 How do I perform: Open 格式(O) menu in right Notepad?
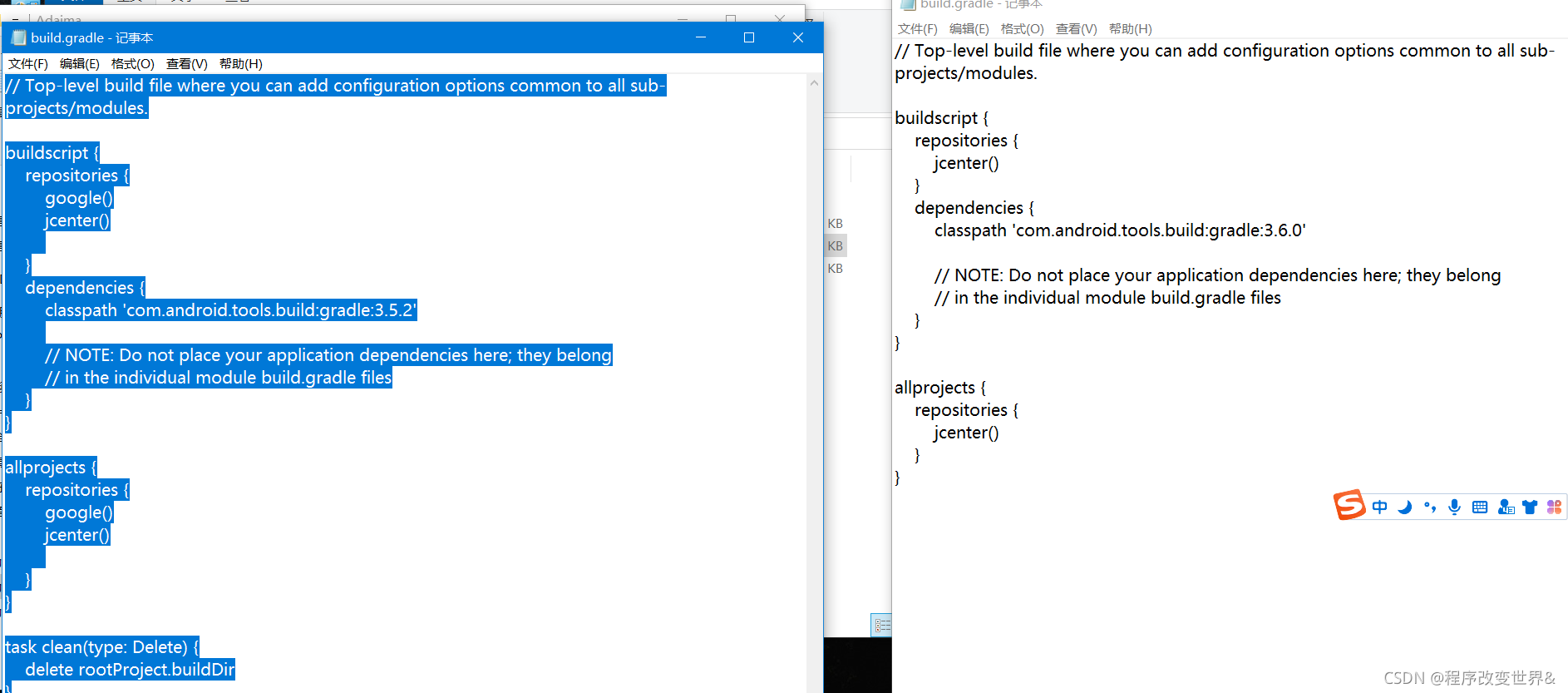1022,29
